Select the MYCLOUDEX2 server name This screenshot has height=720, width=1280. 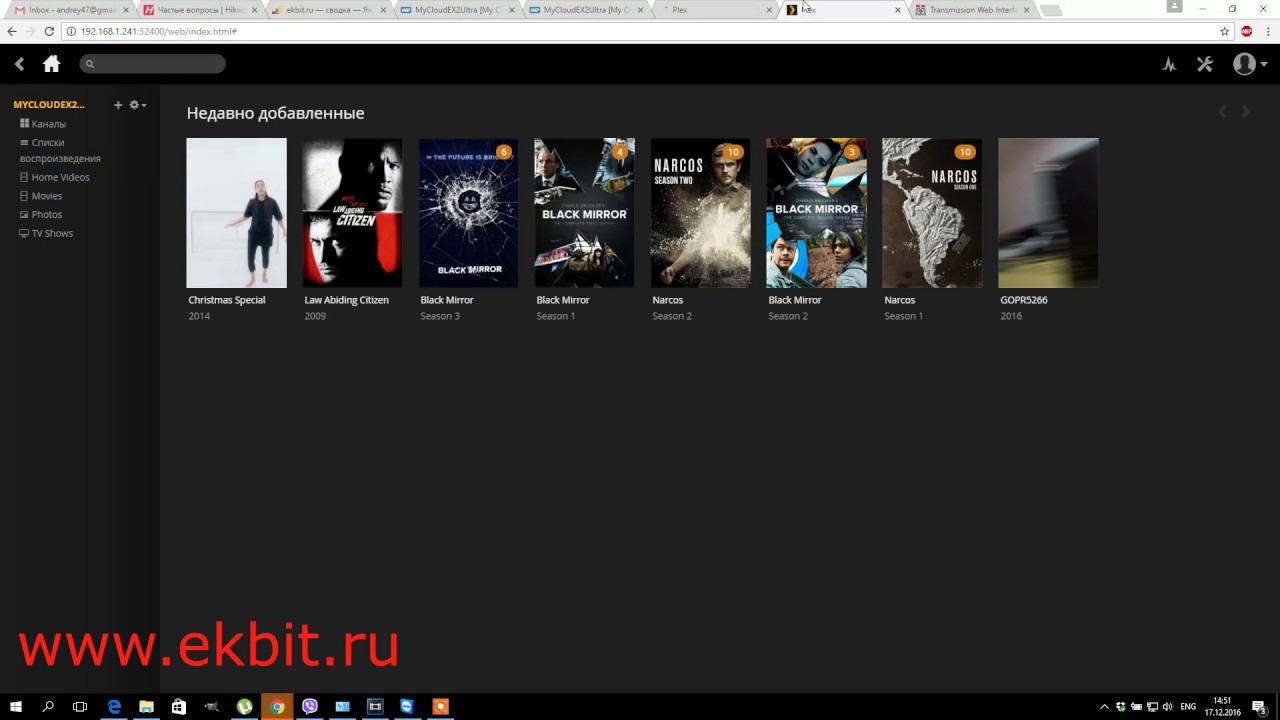click(49, 104)
